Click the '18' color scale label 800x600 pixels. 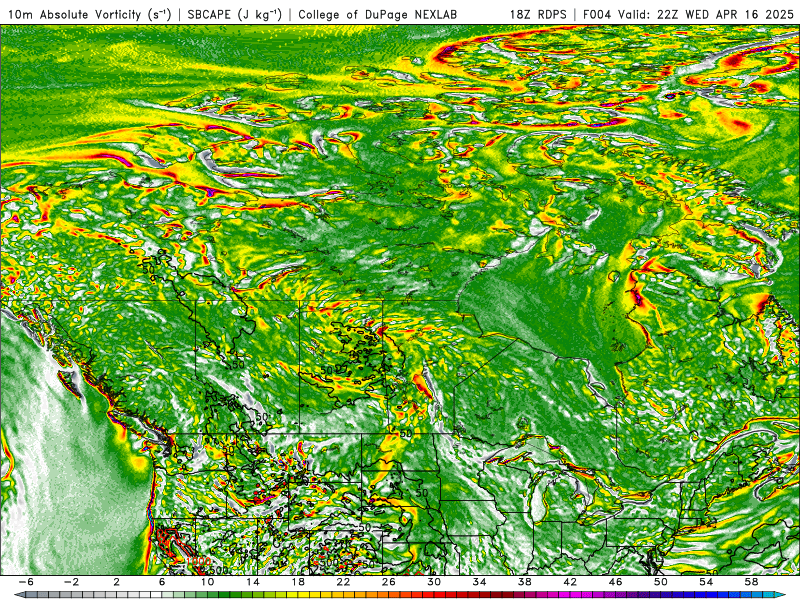click(298, 582)
